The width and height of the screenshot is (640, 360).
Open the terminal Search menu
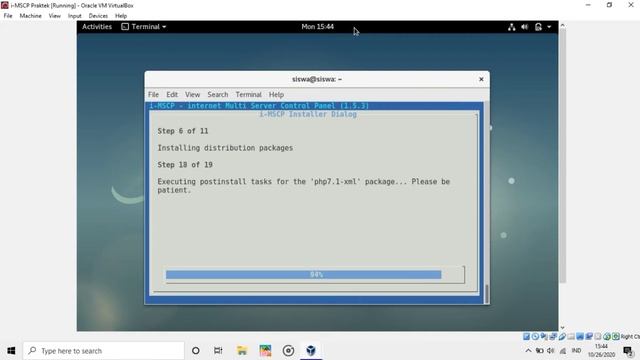click(218, 94)
